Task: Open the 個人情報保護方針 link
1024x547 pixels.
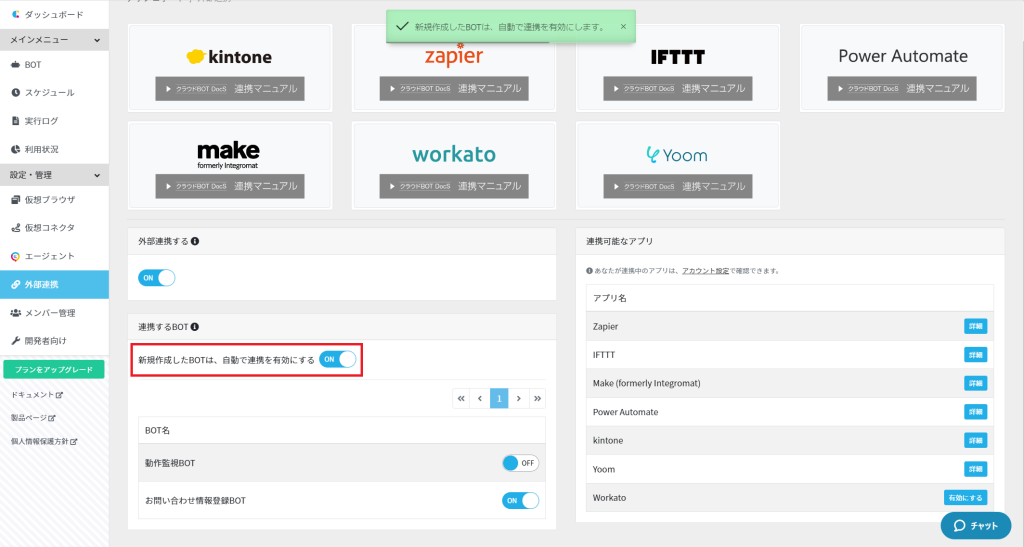Action: click(x=44, y=441)
